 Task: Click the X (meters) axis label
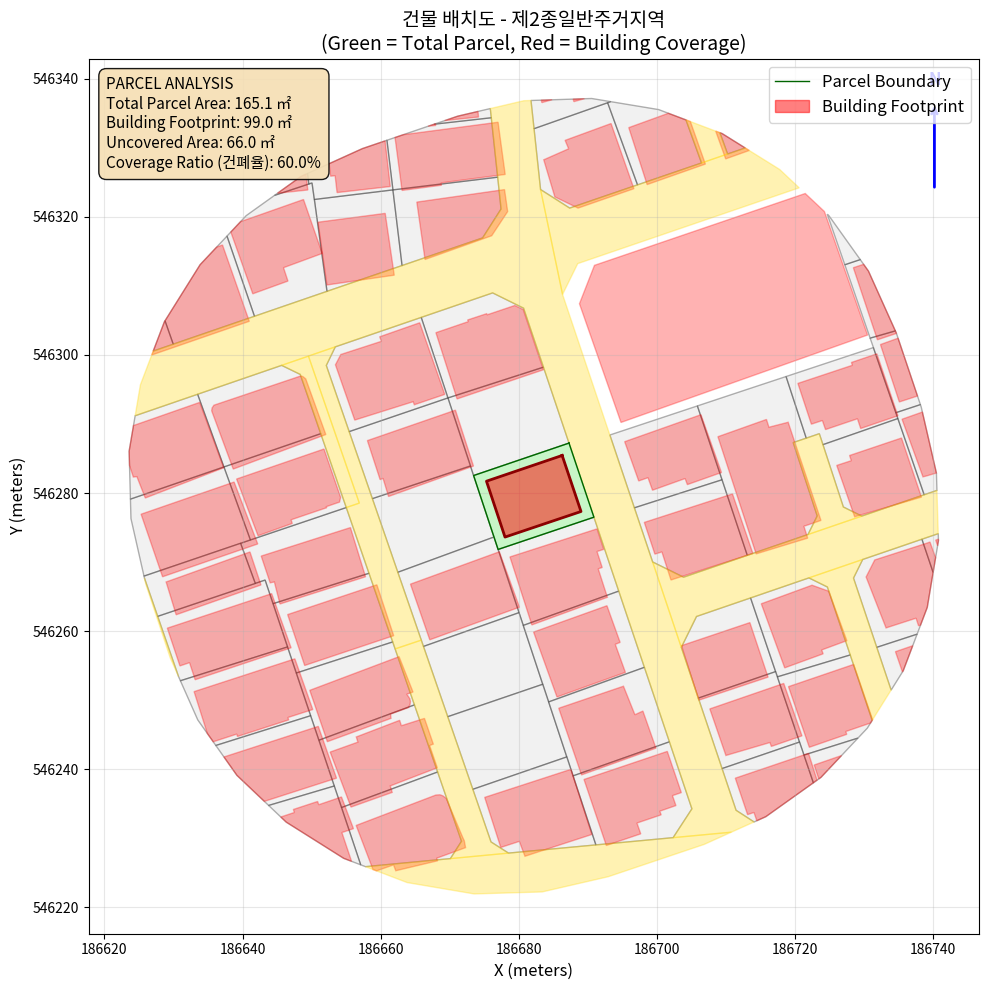click(532, 970)
